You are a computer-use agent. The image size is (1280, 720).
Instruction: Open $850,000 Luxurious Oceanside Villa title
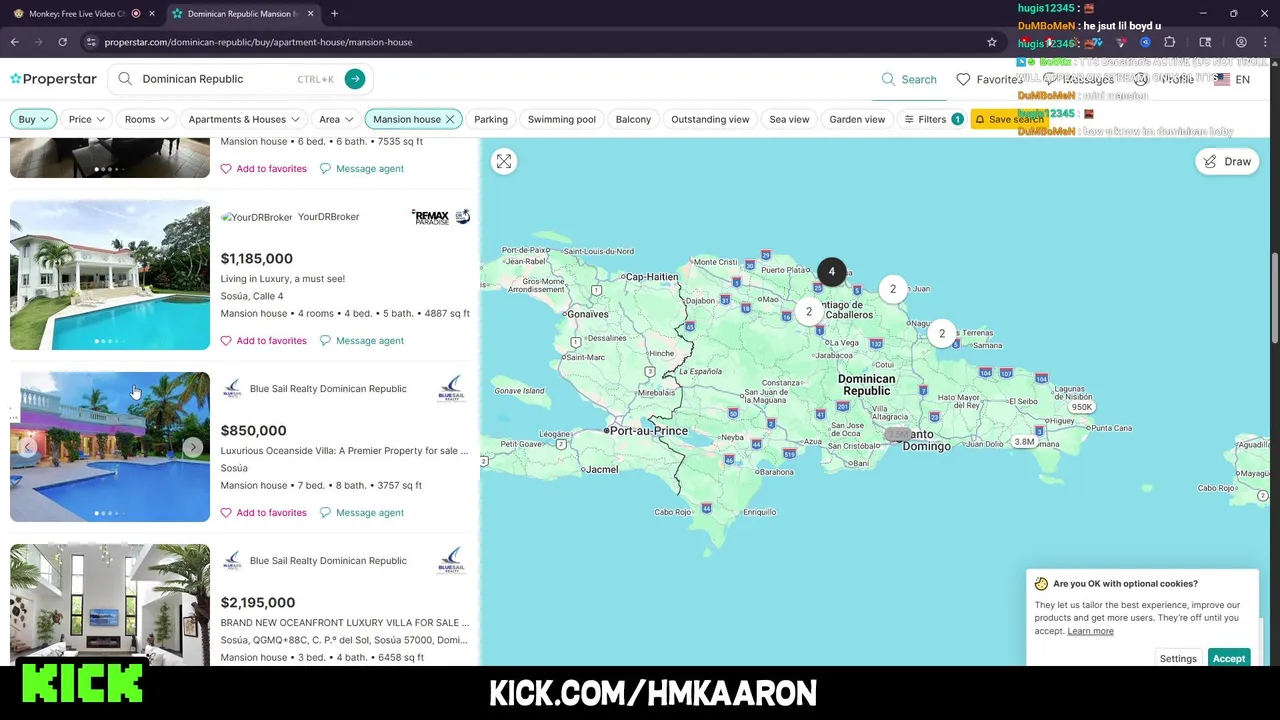(x=344, y=451)
